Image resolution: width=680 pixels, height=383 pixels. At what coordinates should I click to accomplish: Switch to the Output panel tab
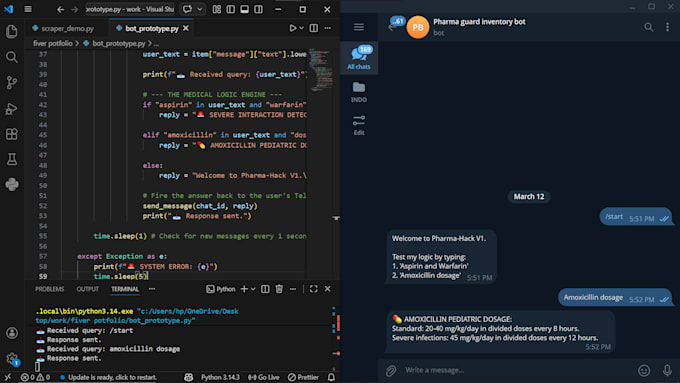(x=88, y=289)
